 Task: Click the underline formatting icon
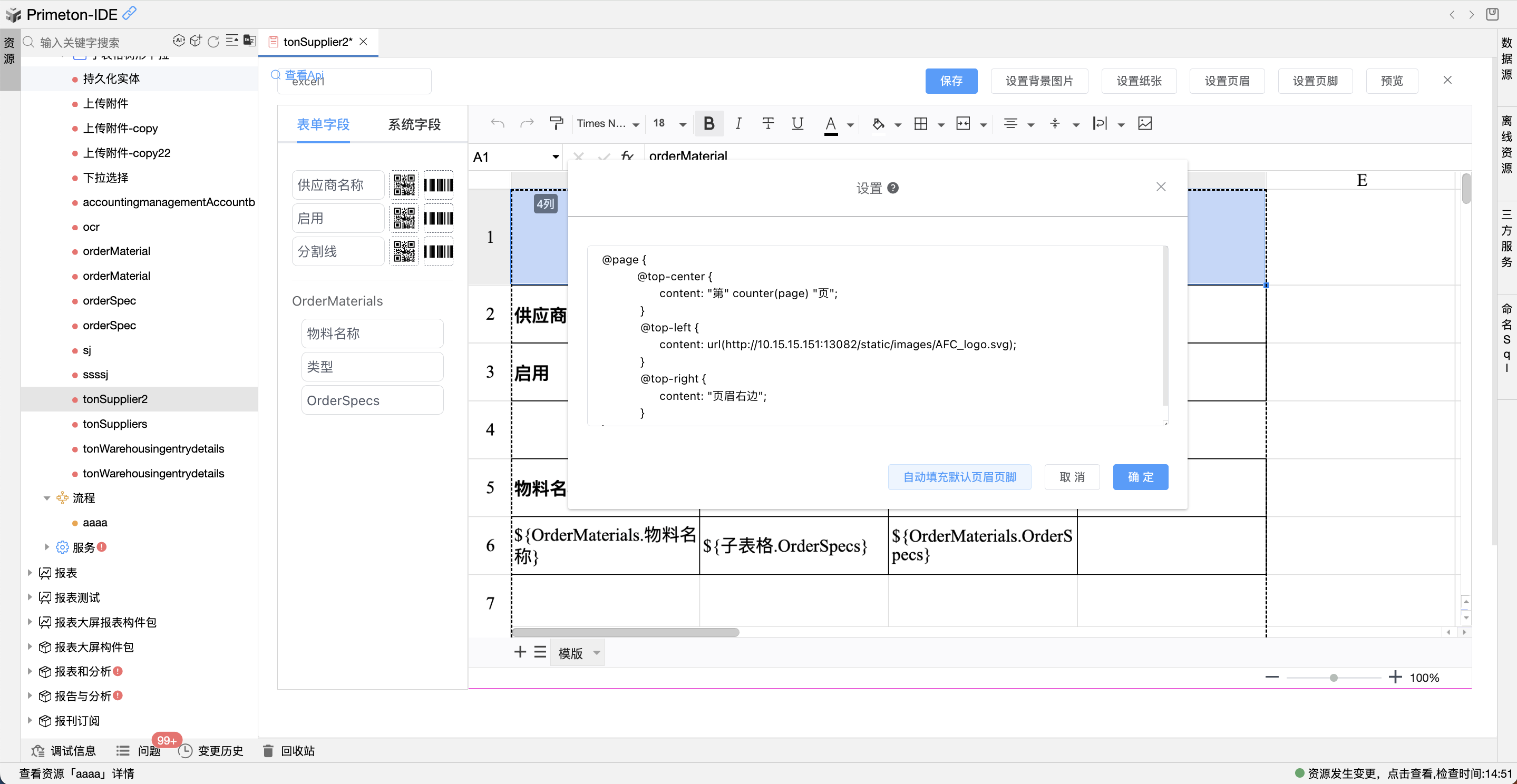pyautogui.click(x=798, y=124)
